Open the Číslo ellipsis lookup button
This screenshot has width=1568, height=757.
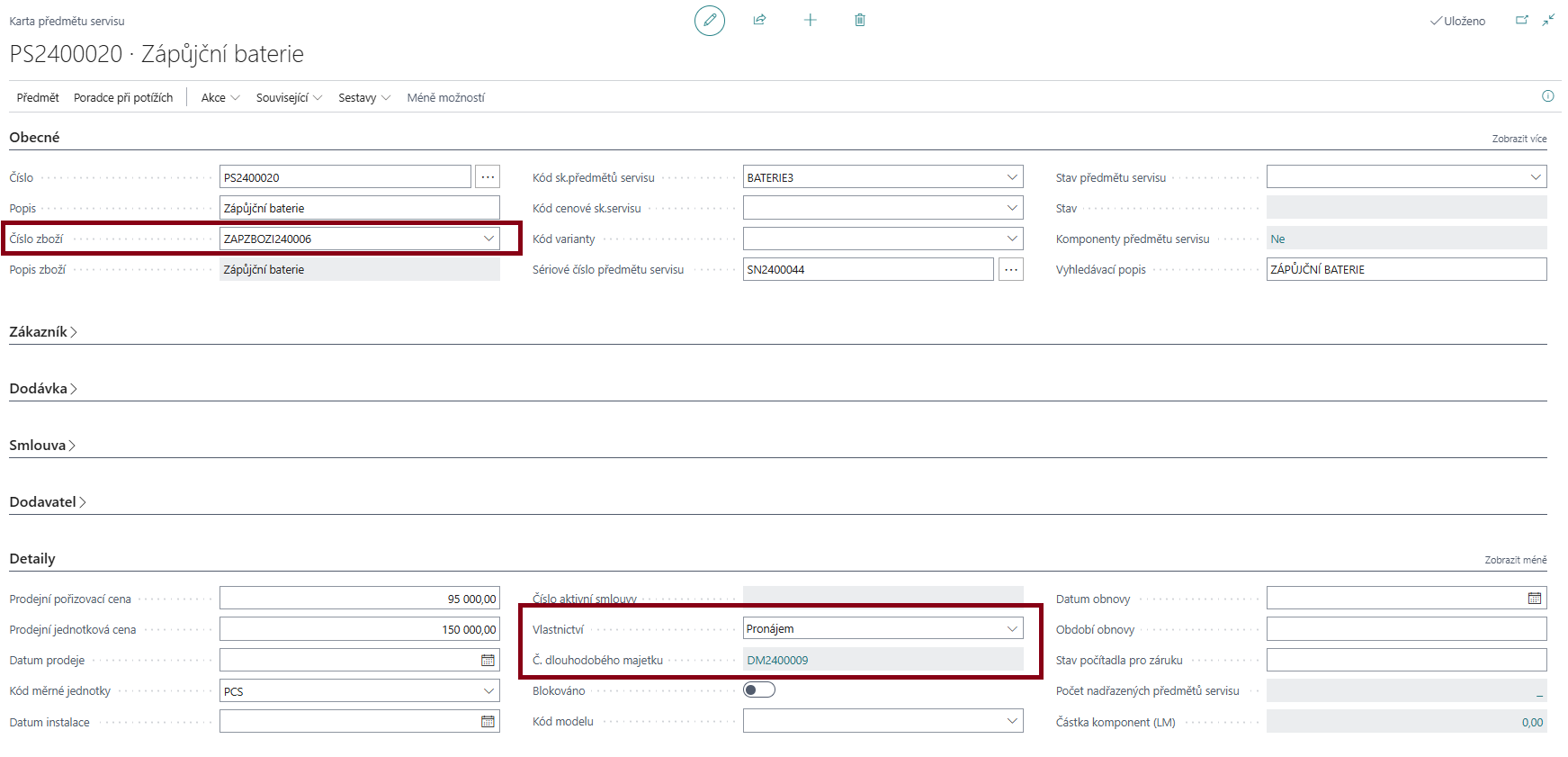pos(488,177)
